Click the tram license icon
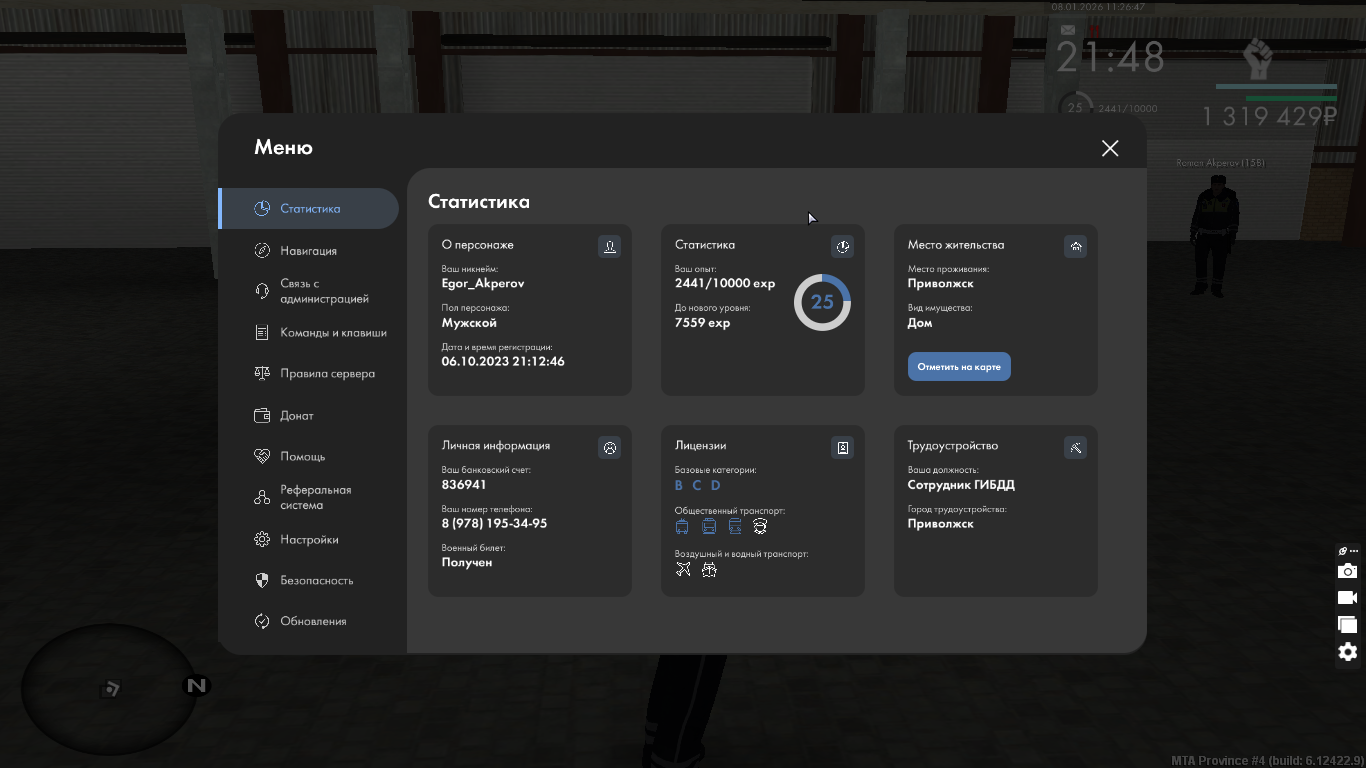This screenshot has height=768, width=1366. point(735,526)
